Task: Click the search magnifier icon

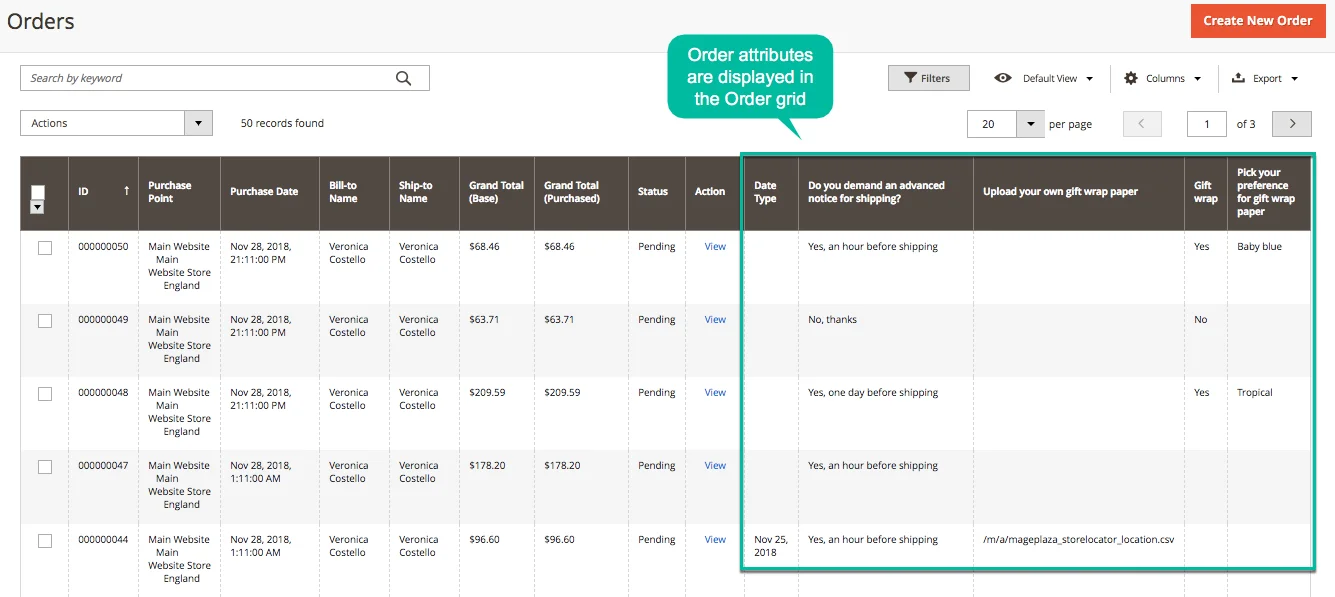Action: (x=403, y=78)
